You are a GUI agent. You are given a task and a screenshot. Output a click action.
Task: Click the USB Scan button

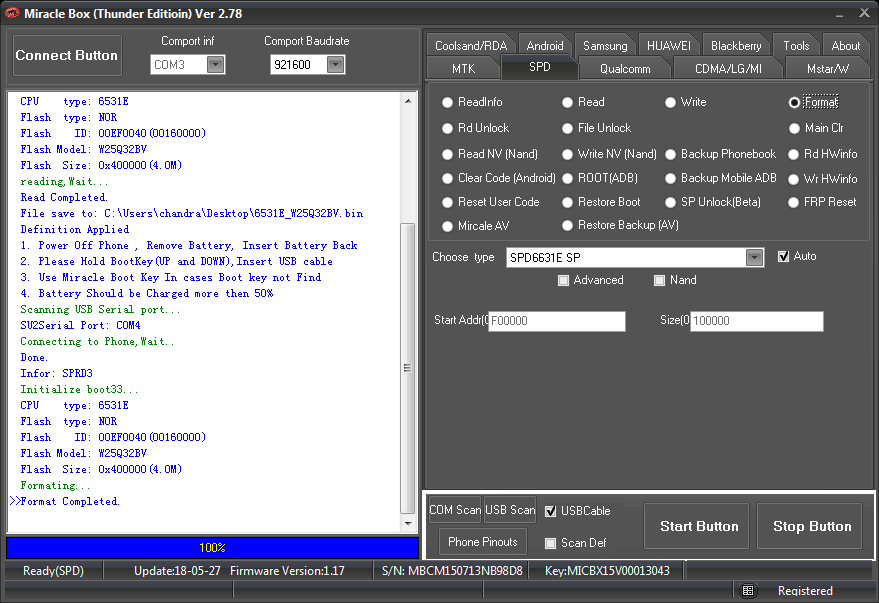pos(510,510)
